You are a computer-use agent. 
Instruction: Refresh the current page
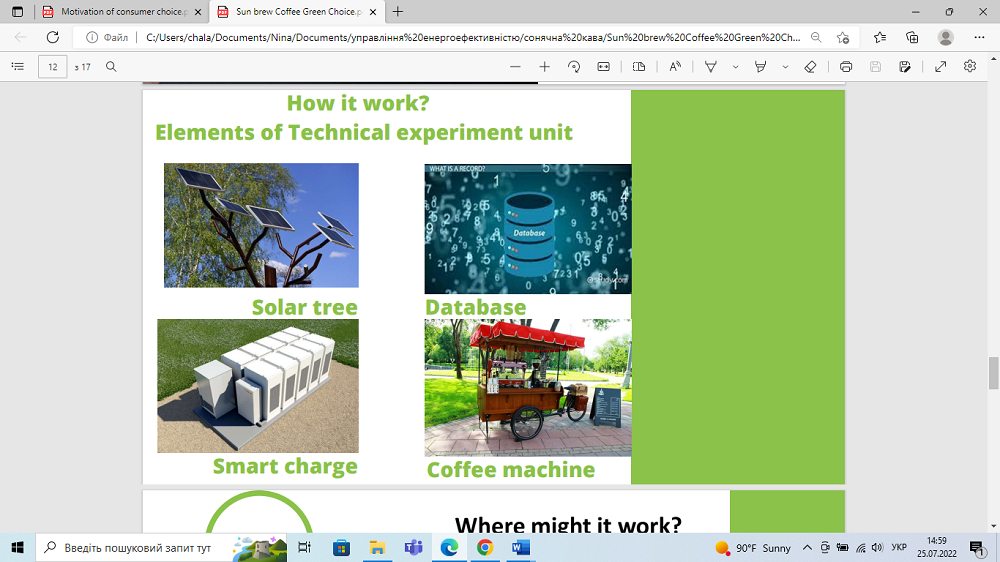point(52,37)
